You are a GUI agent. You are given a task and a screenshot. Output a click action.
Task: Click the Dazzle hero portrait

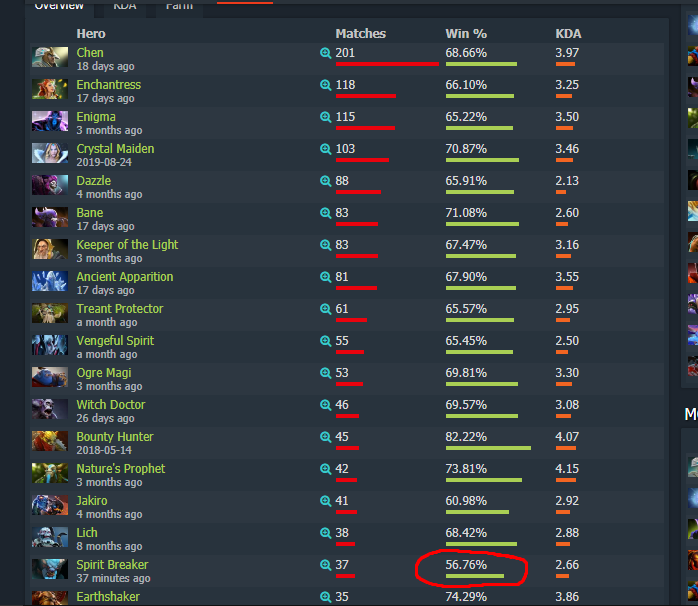[x=50, y=185]
